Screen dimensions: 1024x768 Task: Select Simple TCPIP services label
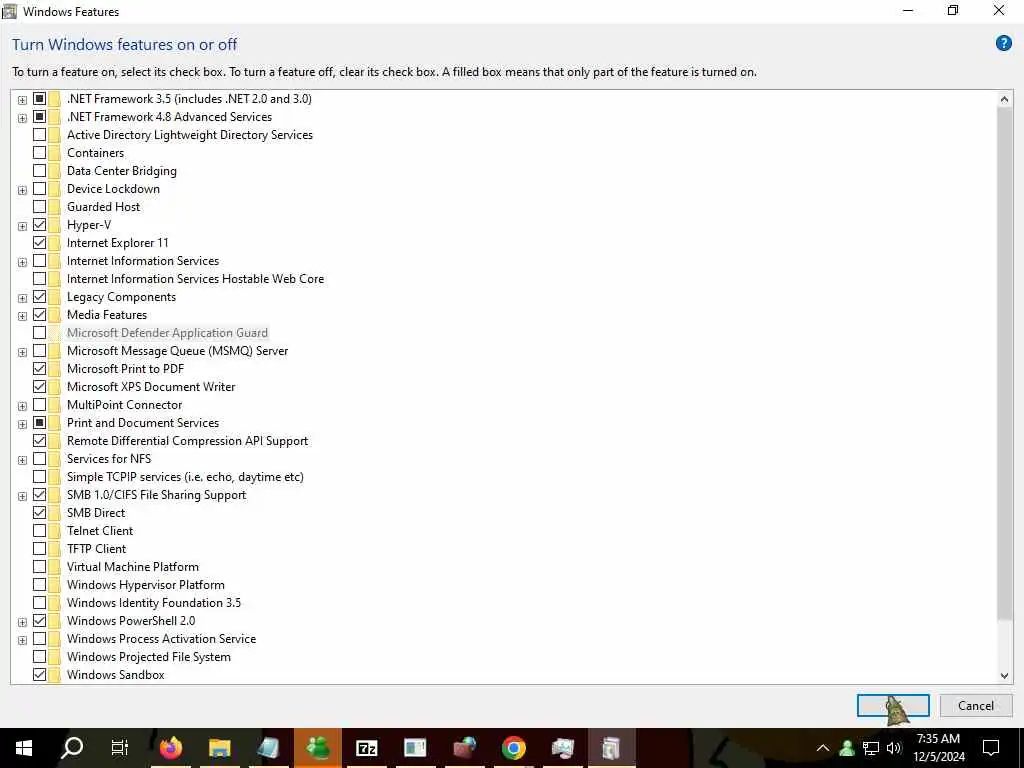pyautogui.click(x=185, y=477)
